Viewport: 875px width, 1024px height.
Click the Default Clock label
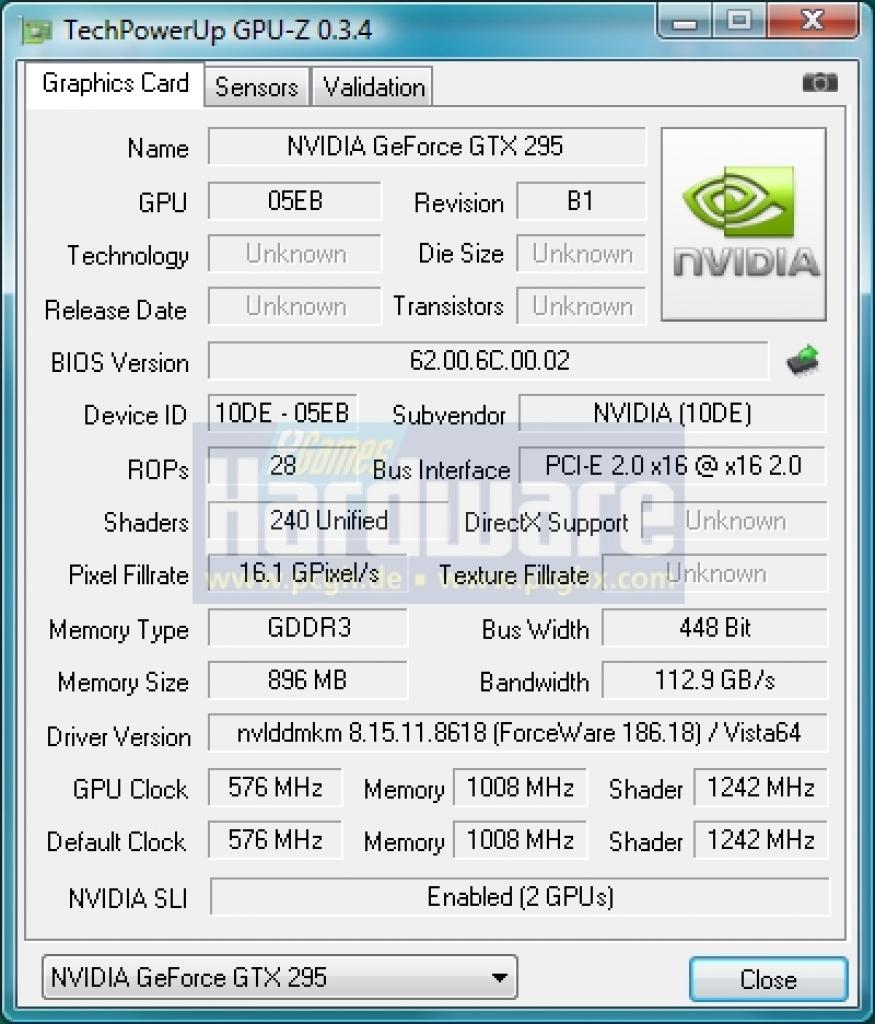click(x=116, y=842)
